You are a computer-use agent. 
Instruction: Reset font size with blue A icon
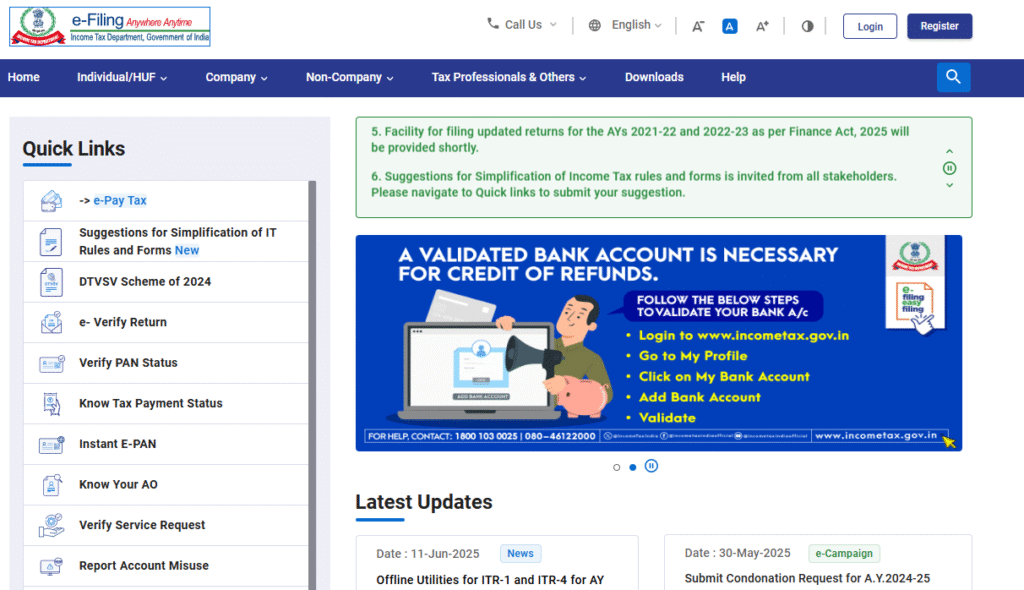[729, 26]
